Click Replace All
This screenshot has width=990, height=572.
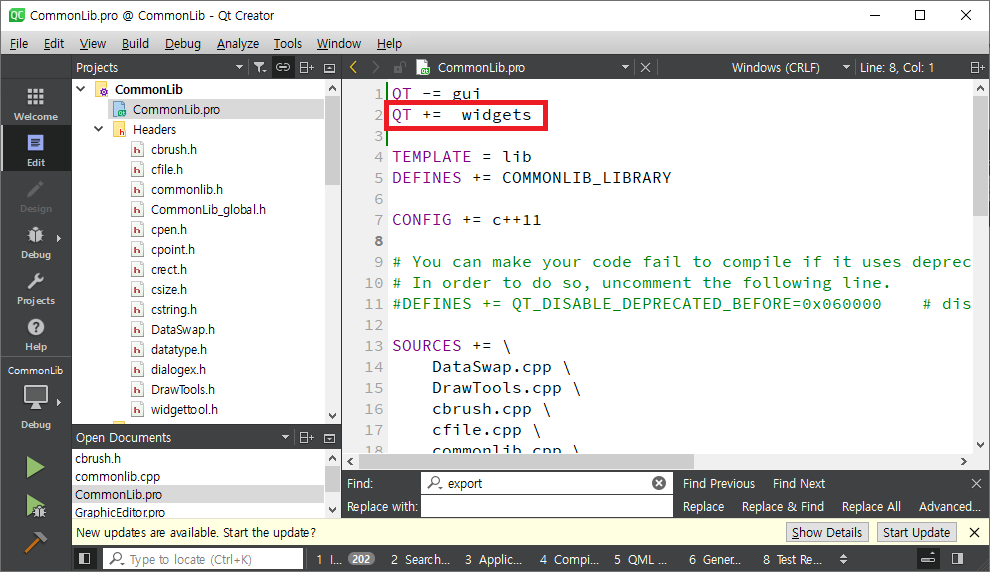coord(871,507)
